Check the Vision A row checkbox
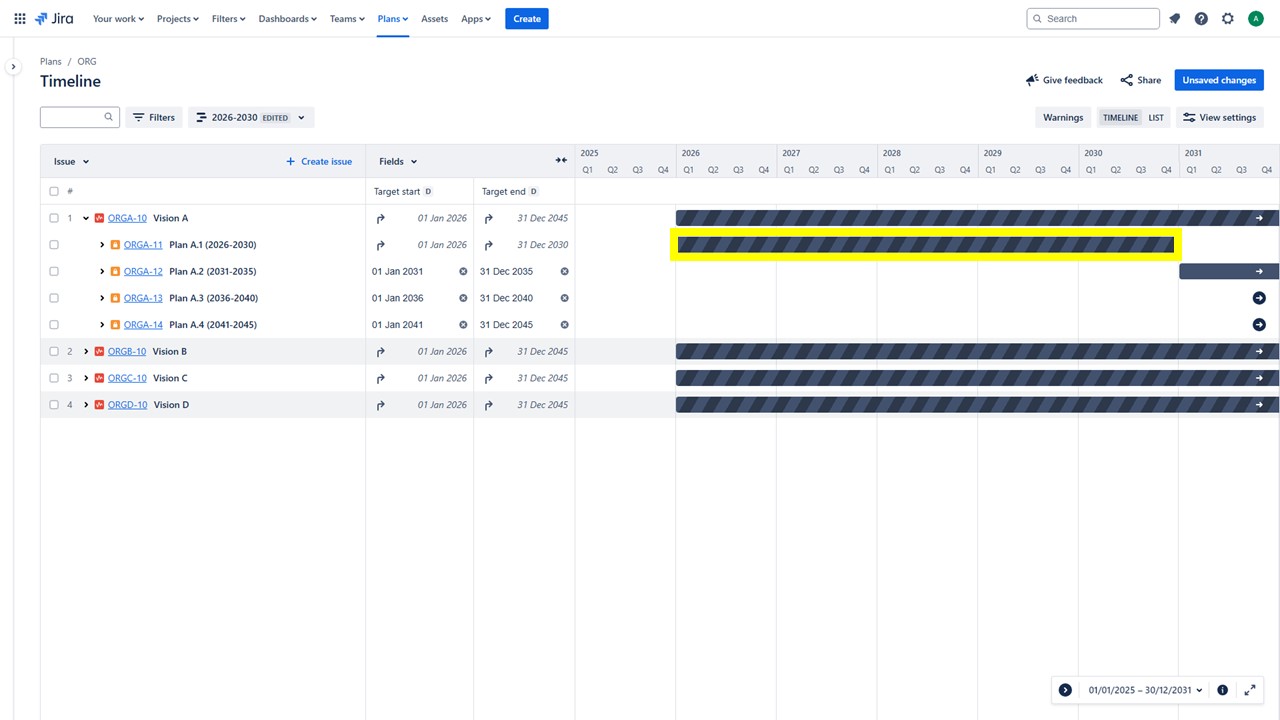The width and height of the screenshot is (1280, 720). (54, 218)
